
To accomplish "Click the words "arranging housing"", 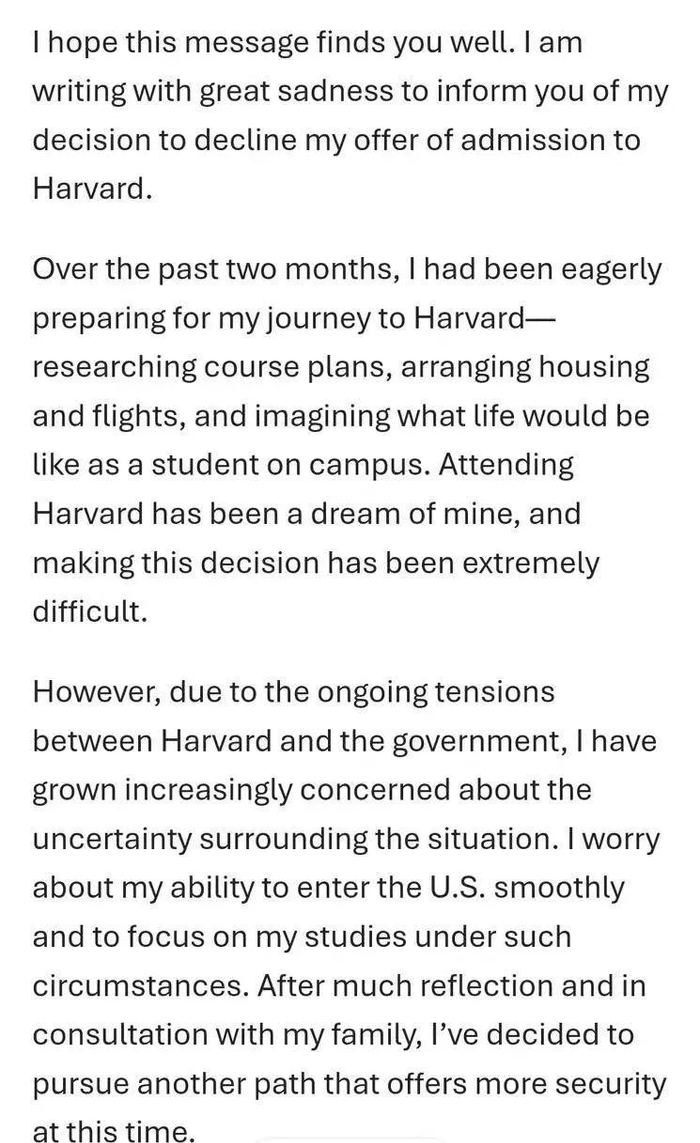I will [526, 367].
